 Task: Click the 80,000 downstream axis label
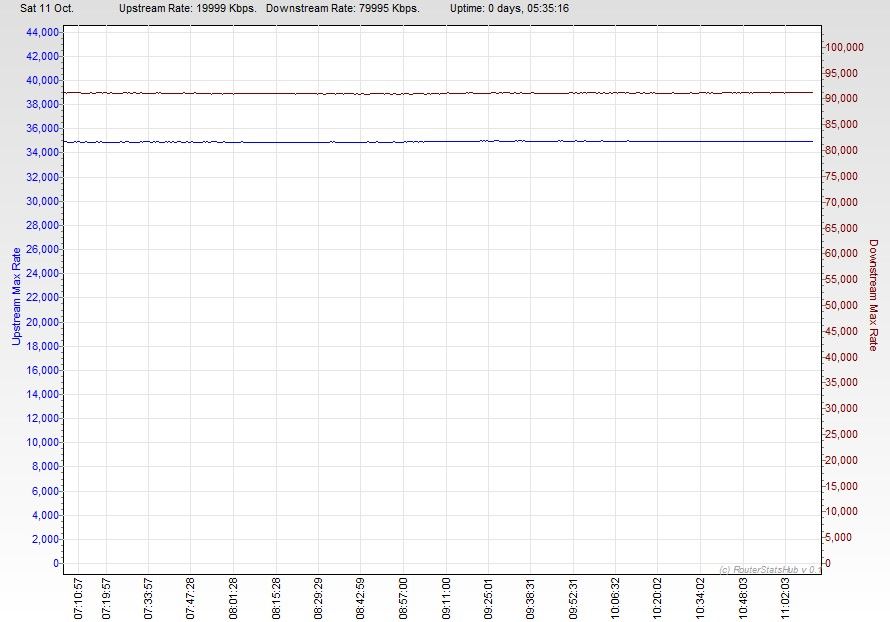pyautogui.click(x=841, y=150)
